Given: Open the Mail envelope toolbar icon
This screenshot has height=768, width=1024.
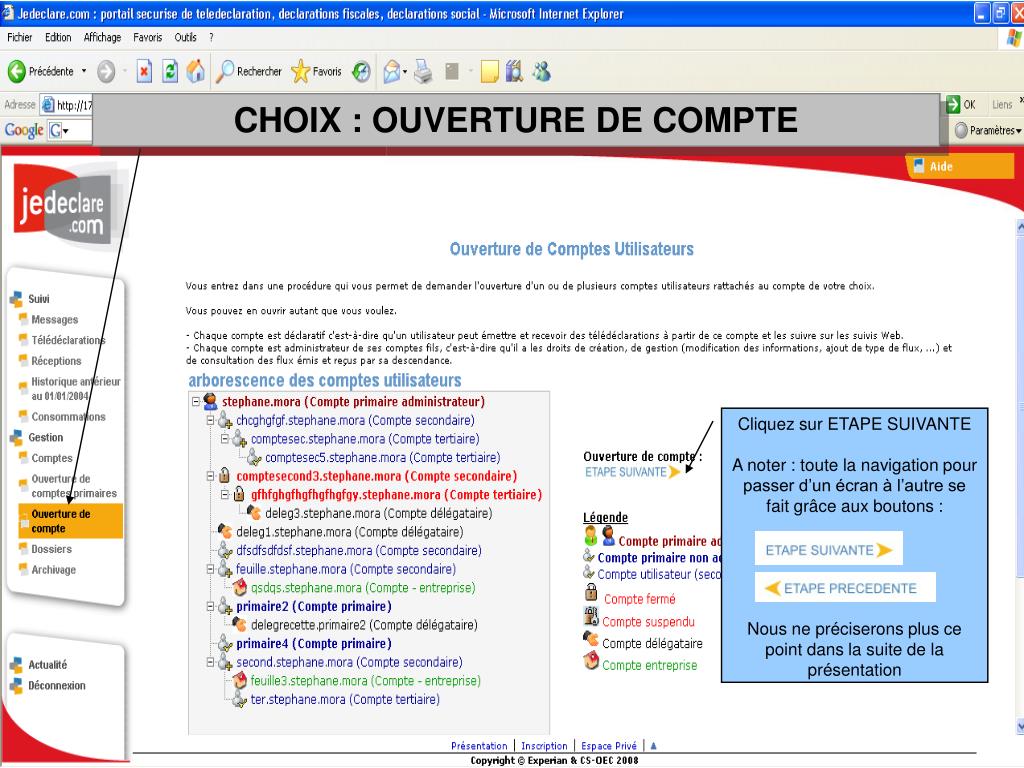Looking at the screenshot, I should [392, 71].
